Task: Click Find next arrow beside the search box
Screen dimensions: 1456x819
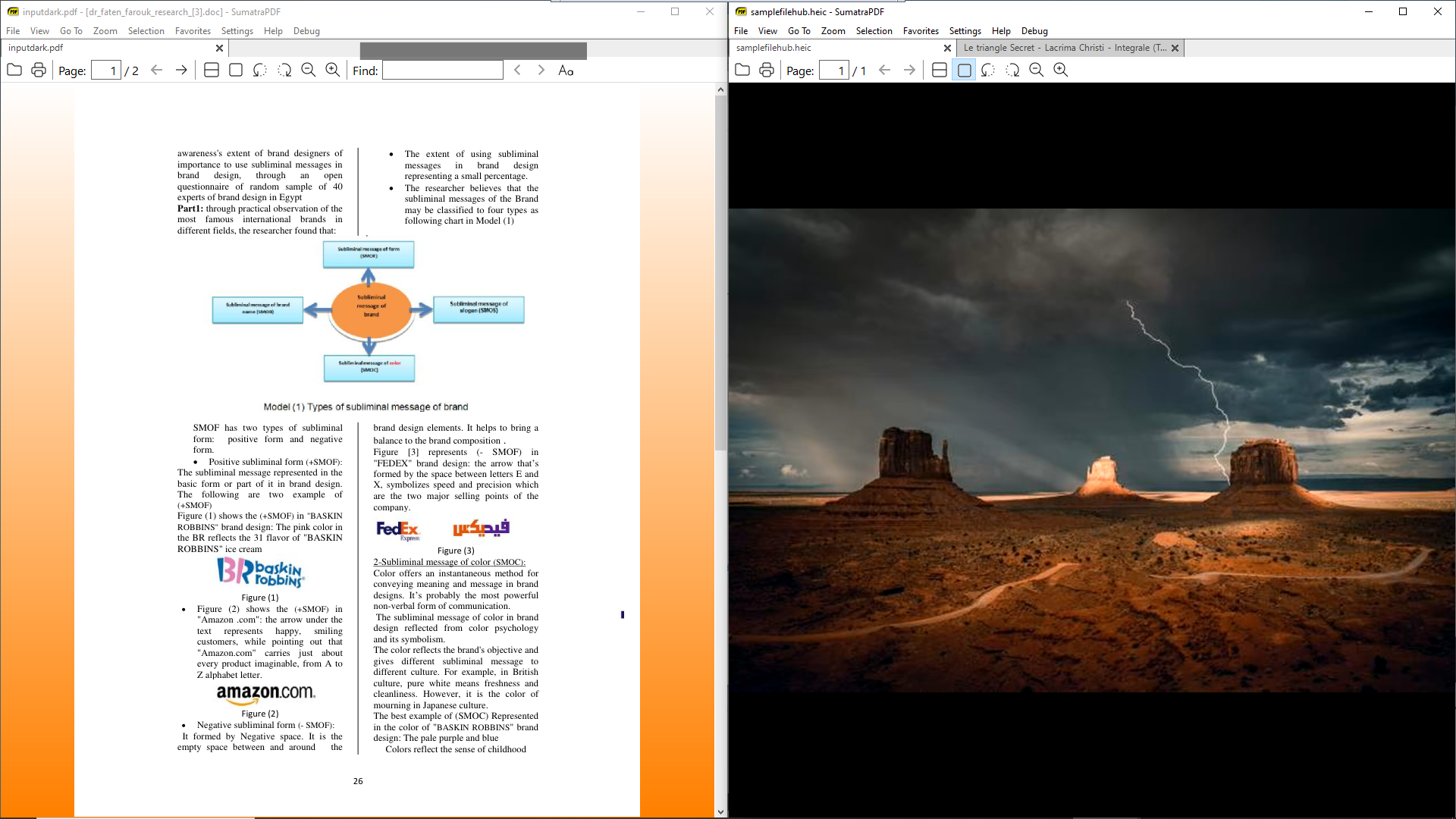Action: 541,71
